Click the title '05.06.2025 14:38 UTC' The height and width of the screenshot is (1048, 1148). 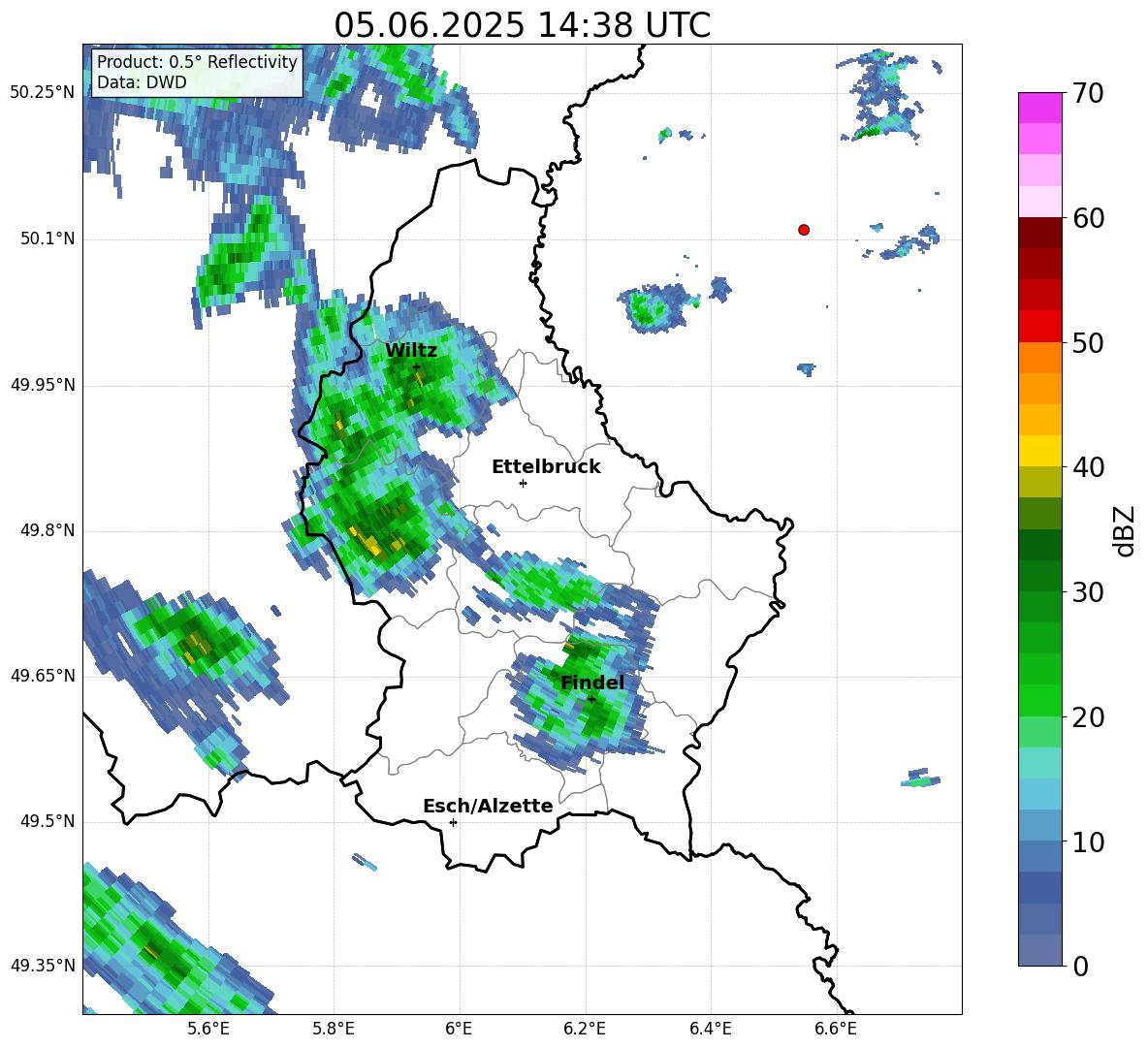click(x=522, y=25)
